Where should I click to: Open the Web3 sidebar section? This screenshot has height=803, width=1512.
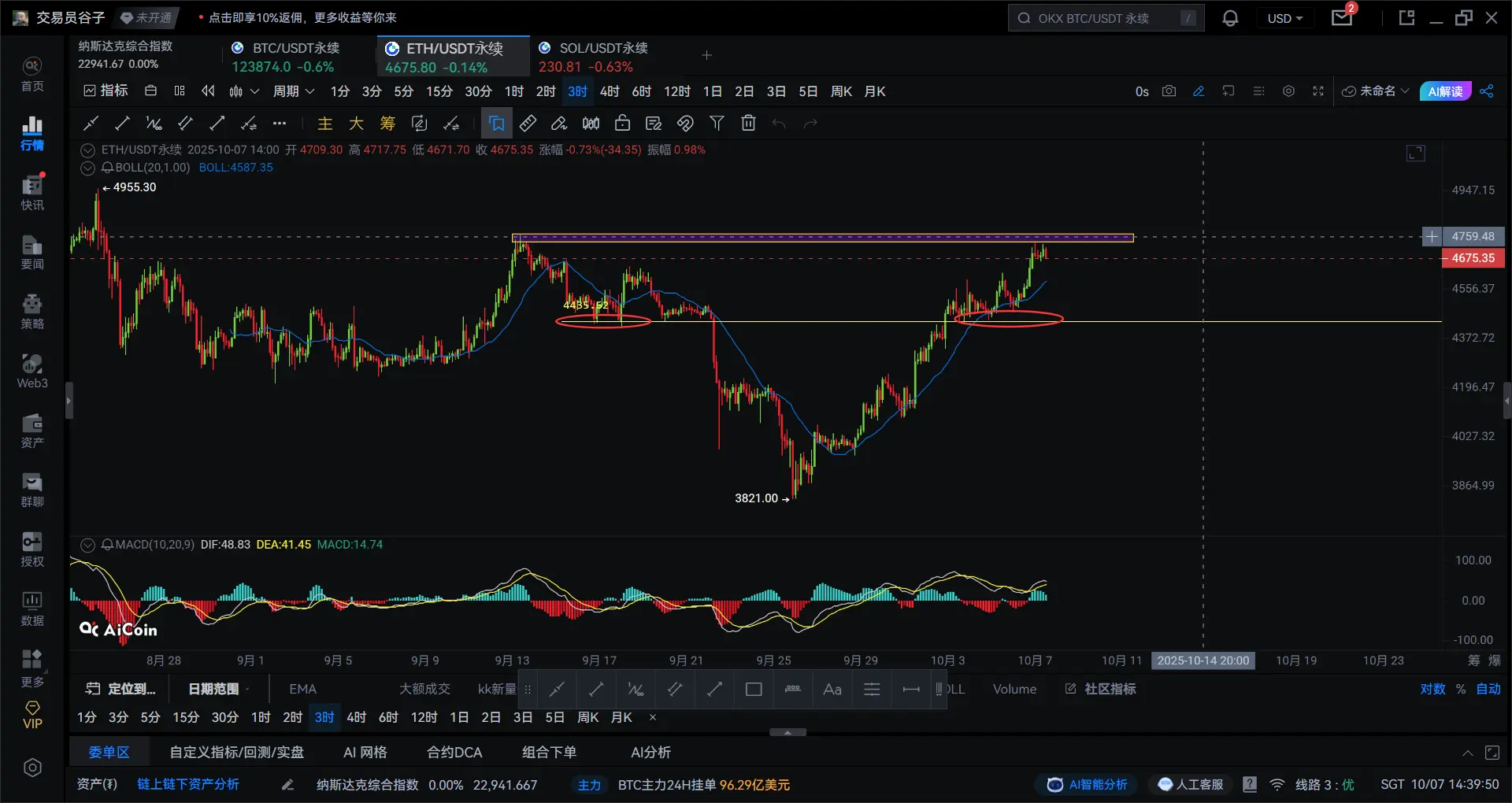tap(32, 372)
